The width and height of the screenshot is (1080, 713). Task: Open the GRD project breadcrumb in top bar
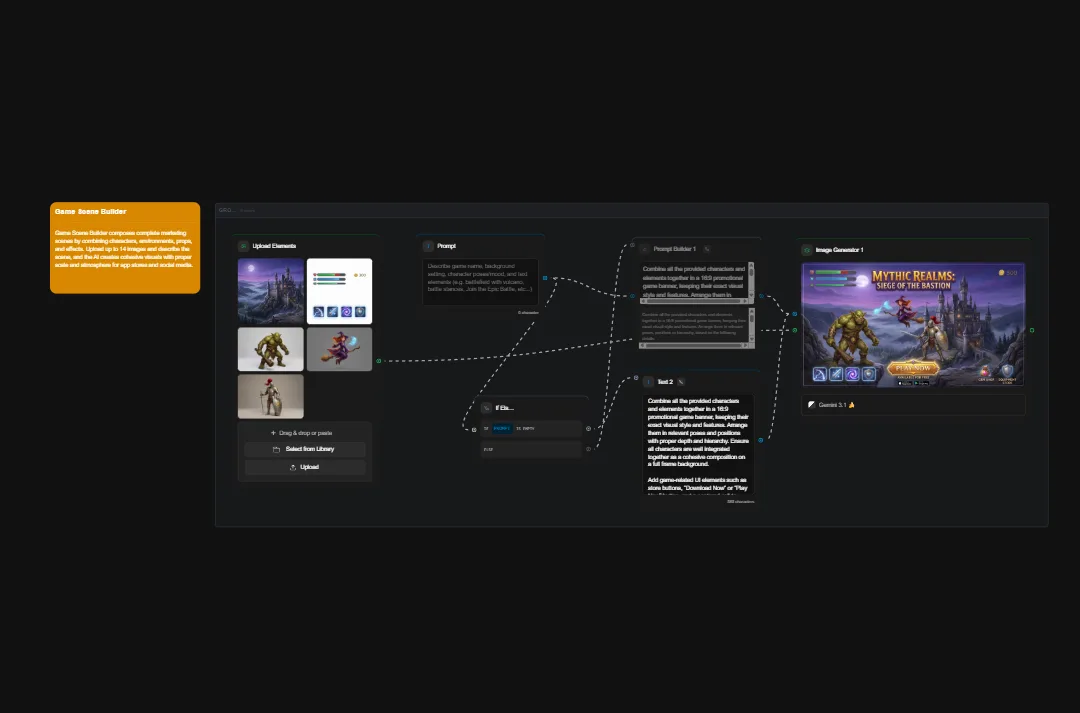[224, 210]
